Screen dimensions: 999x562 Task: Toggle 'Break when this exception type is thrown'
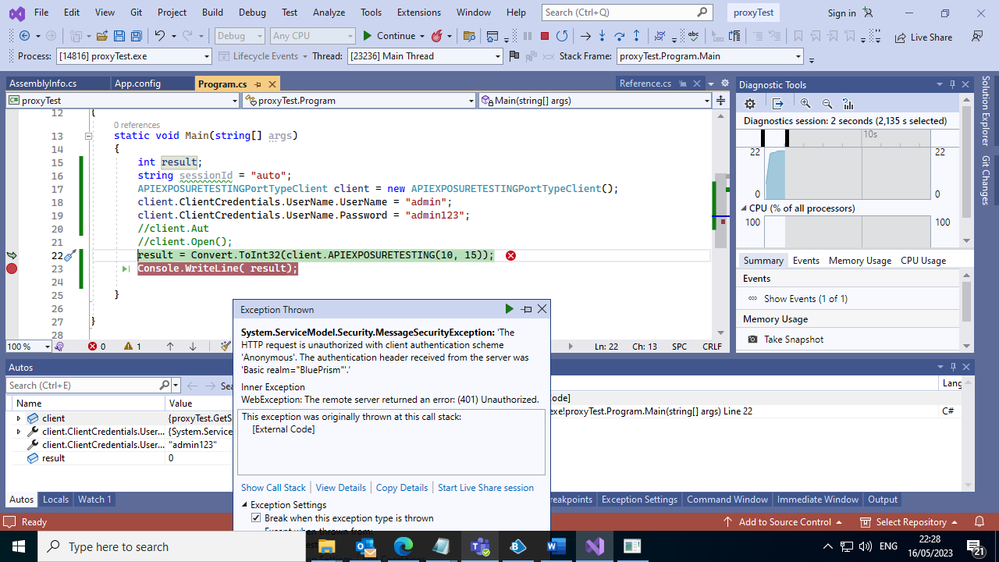tap(256, 518)
